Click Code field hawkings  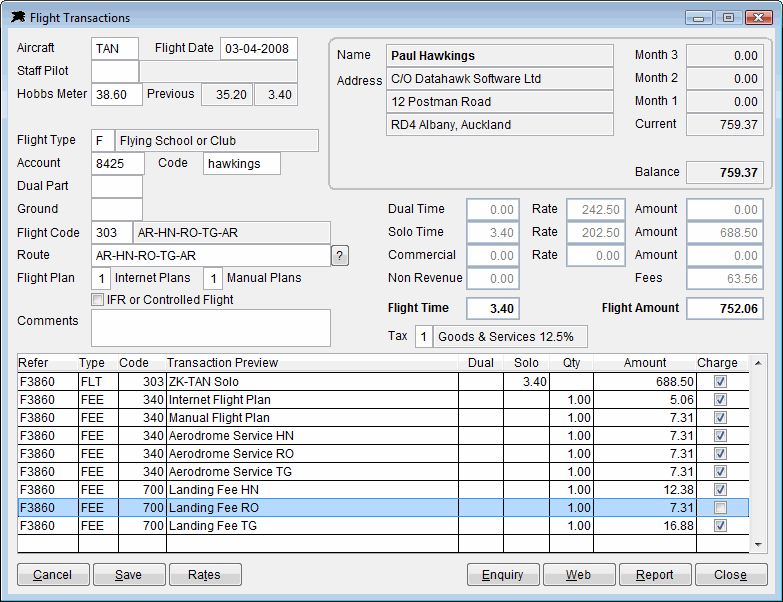(x=242, y=164)
